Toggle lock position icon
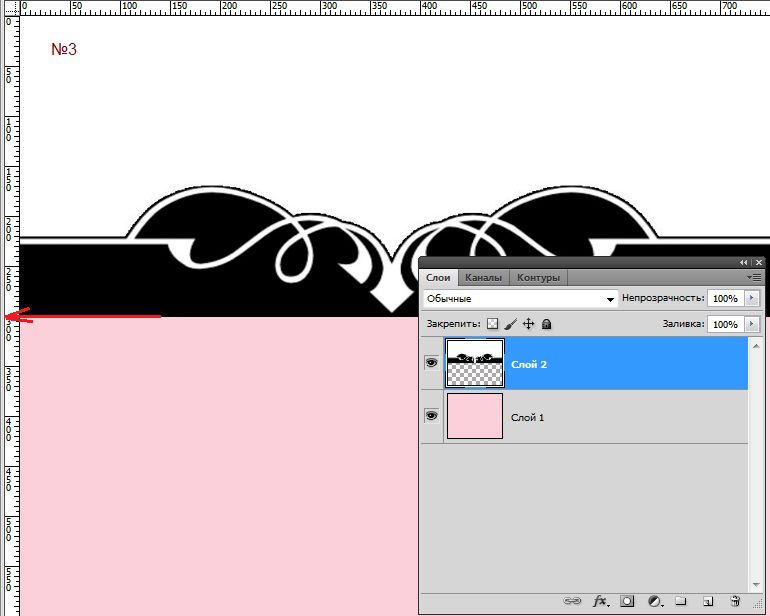 [x=528, y=324]
